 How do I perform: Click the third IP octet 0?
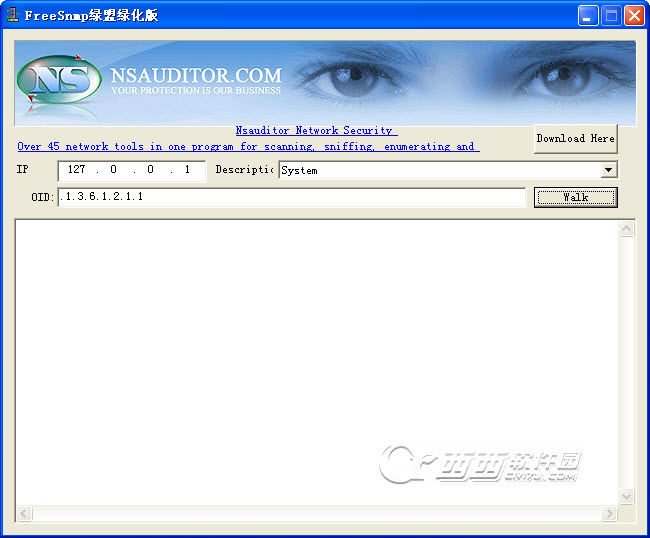point(150,170)
